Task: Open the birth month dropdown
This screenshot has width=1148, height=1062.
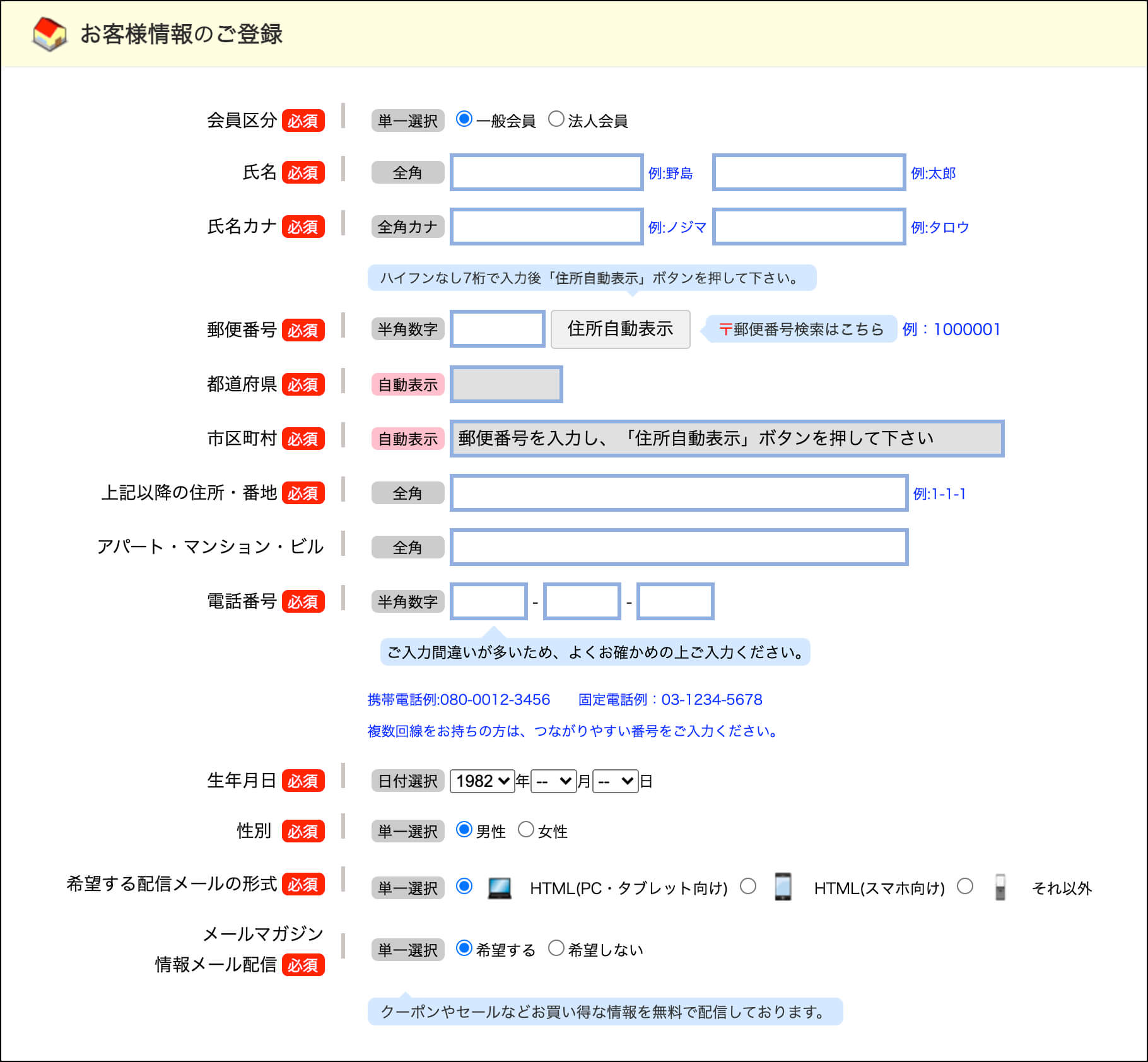Action: [x=554, y=781]
